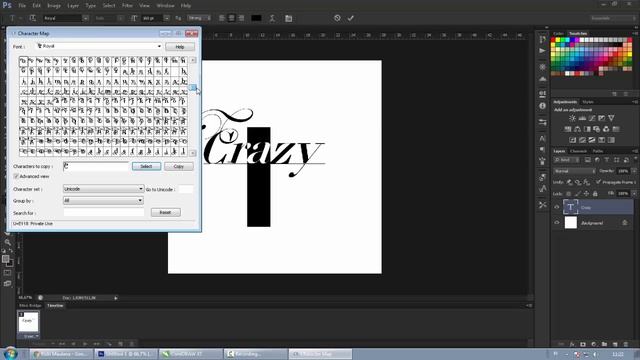Open the anti-aliasing method dropdown
Viewport: 640px width, 360px height.
pyautogui.click(x=199, y=18)
